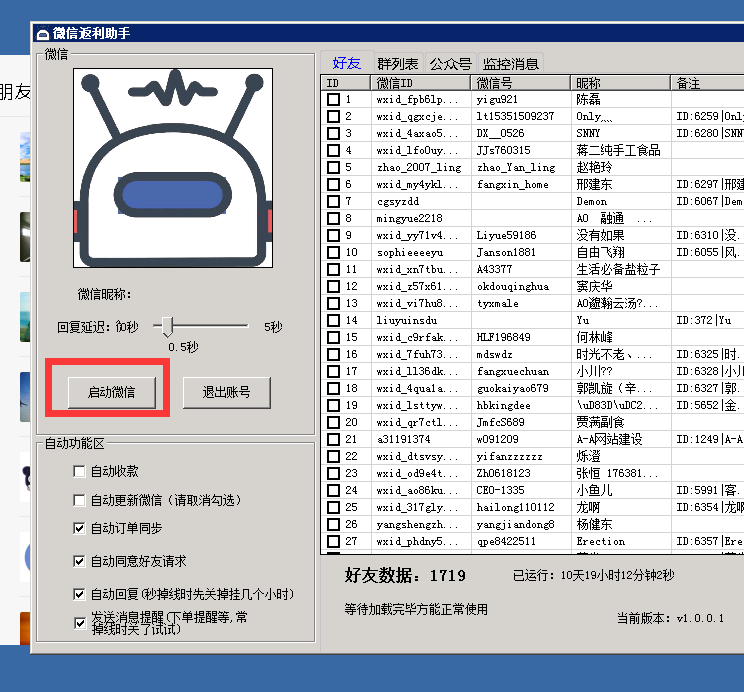Adjust the 回复延迟 slider handle

[x=167, y=326]
